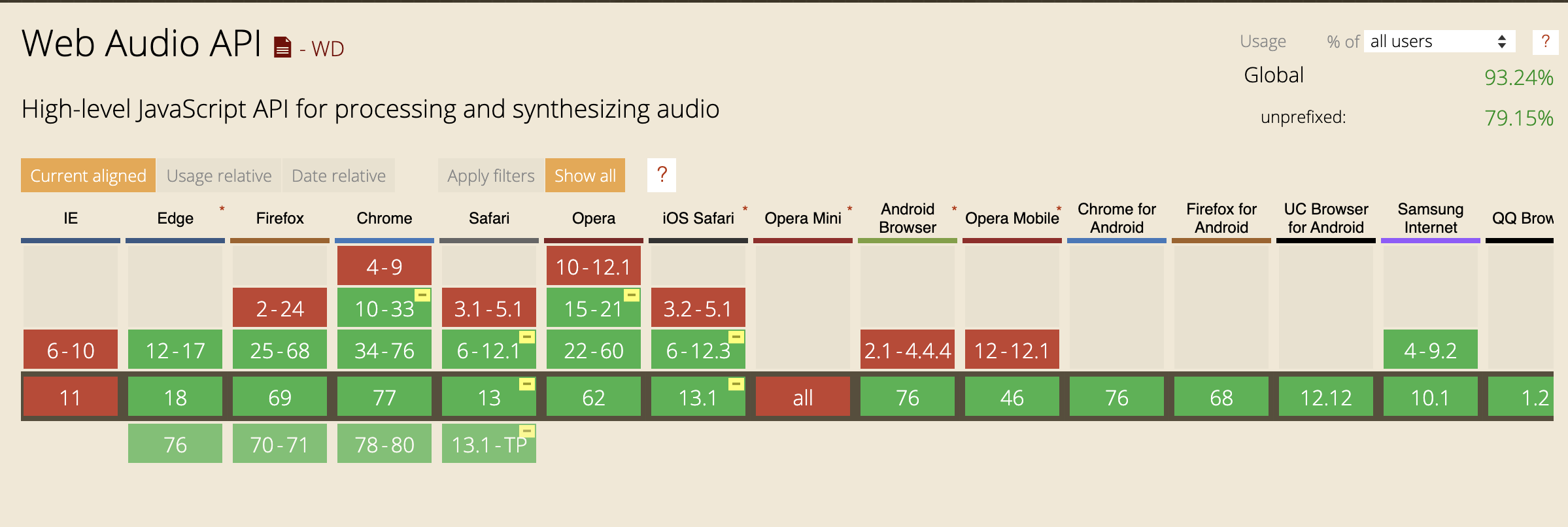Click the Firefox 2-24 unsupported cell
This screenshot has width=1568, height=527.
coord(280,307)
